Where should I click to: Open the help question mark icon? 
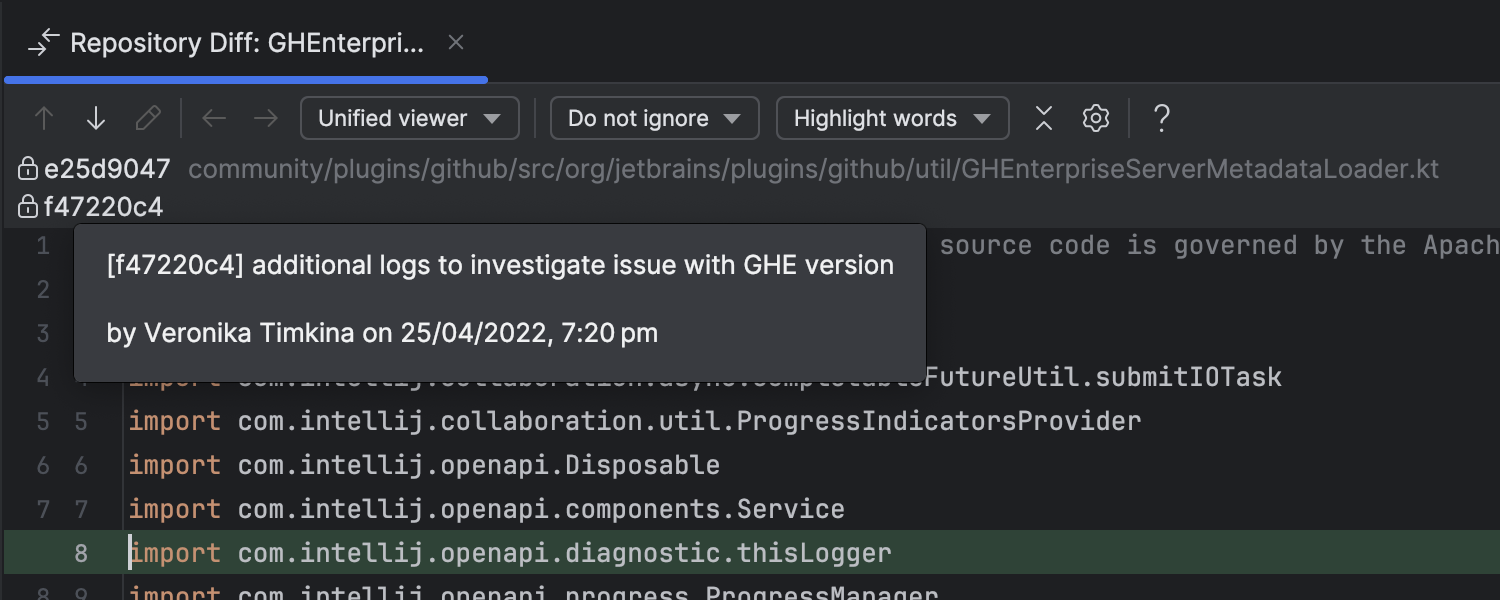coord(1161,119)
